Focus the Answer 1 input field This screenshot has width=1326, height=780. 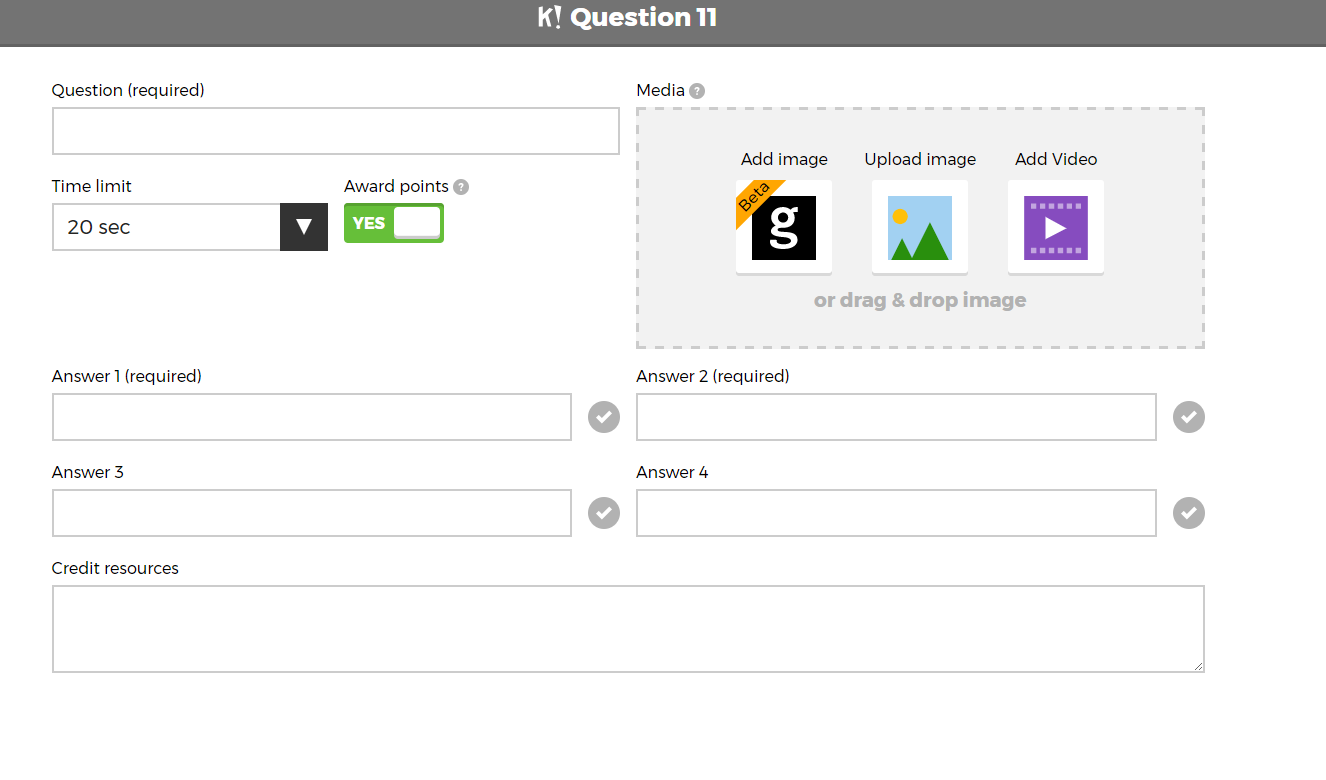(x=311, y=417)
